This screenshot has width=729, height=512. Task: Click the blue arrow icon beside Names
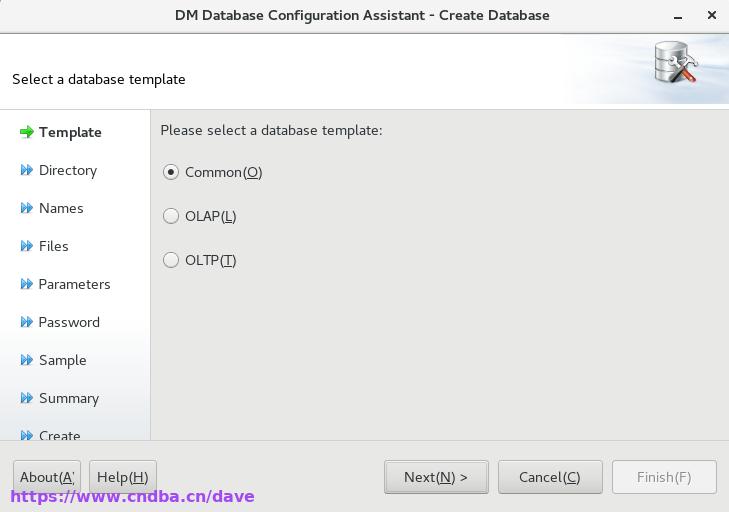pyautogui.click(x=27, y=208)
